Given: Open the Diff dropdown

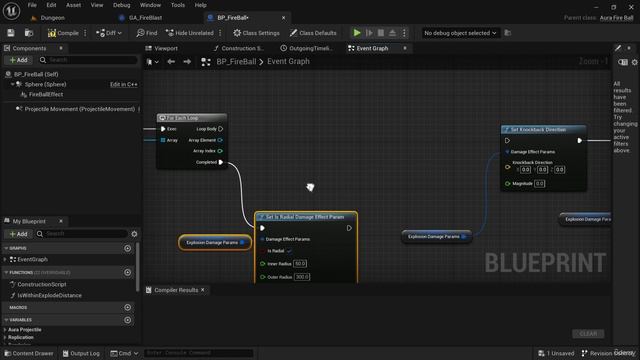Looking at the screenshot, I should [109, 33].
